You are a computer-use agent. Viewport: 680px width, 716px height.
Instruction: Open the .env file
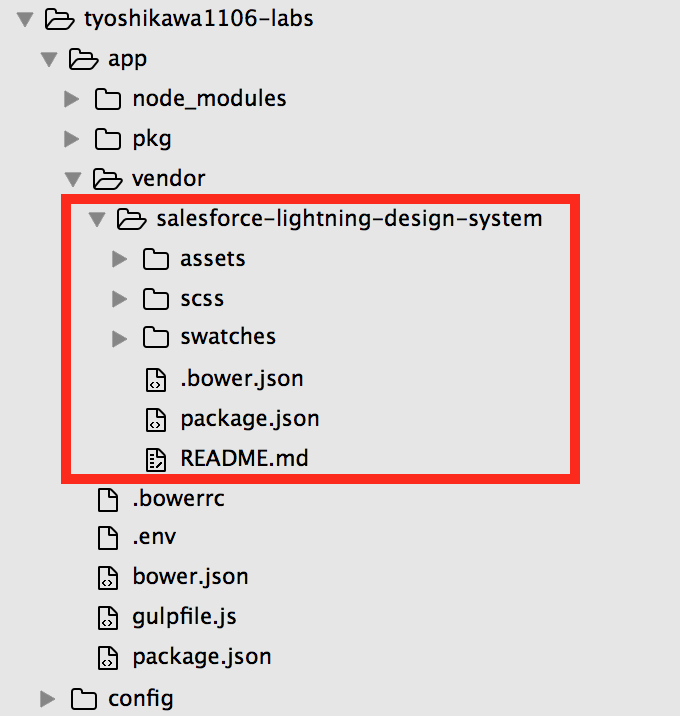point(154,537)
